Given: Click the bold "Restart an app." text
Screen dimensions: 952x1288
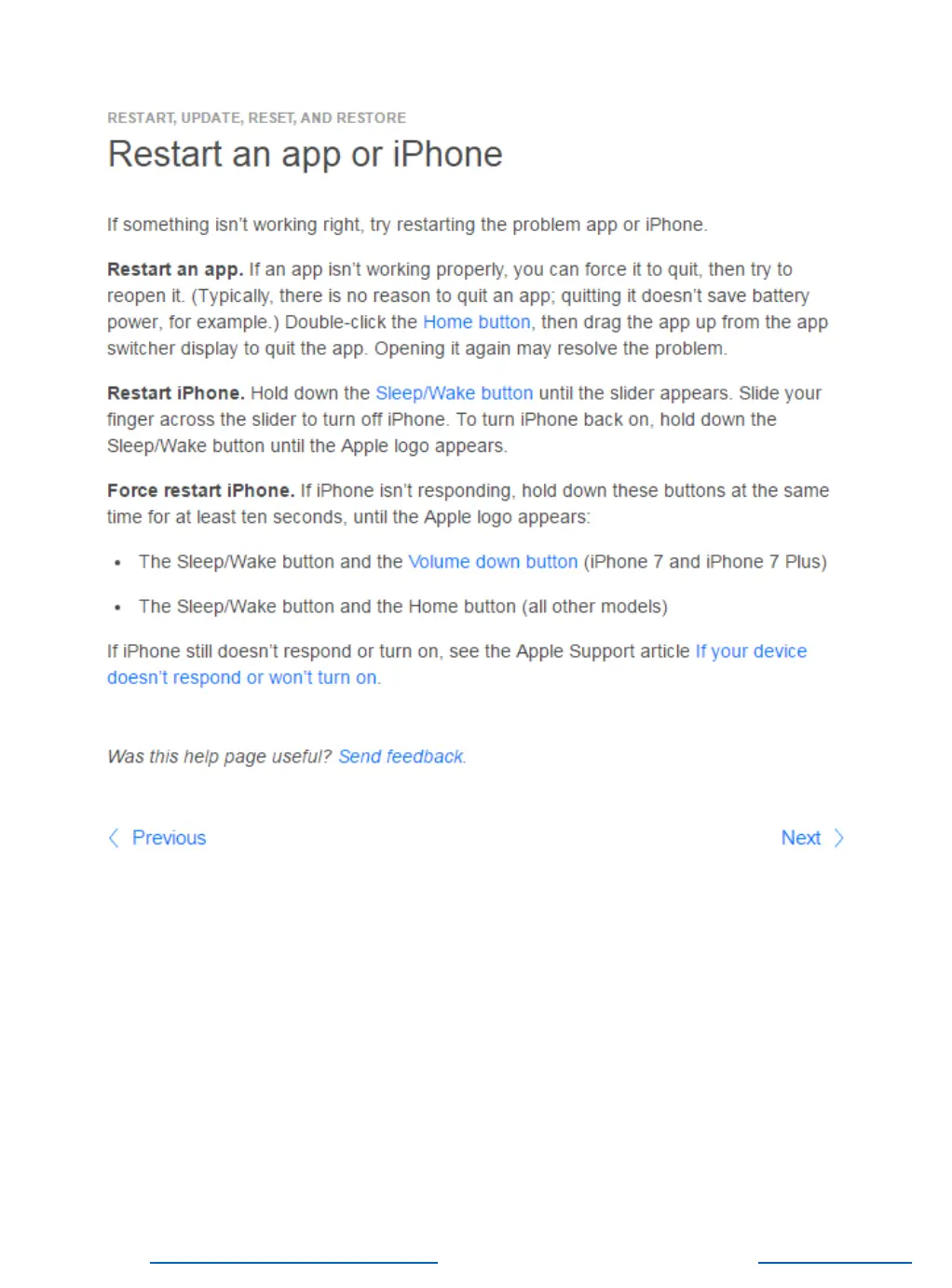Looking at the screenshot, I should click(175, 269).
